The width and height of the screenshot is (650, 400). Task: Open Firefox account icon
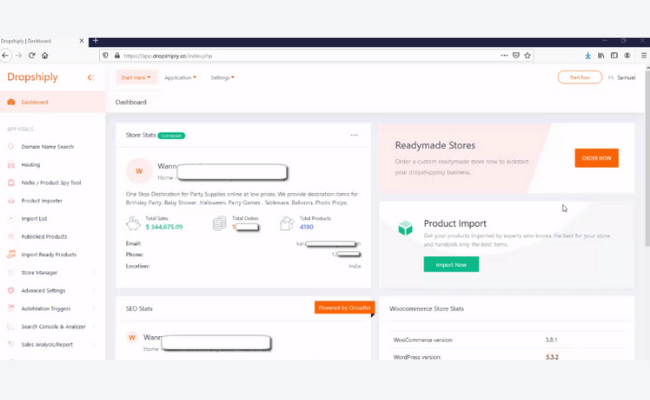click(x=627, y=55)
